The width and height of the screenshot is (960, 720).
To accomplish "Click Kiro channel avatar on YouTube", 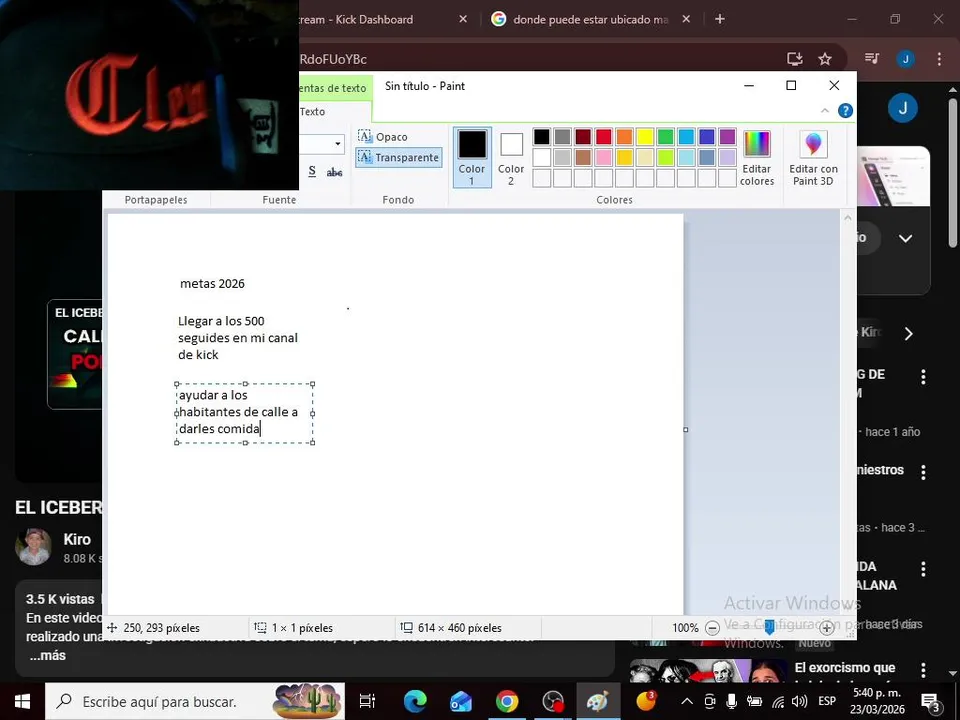I will 33,546.
